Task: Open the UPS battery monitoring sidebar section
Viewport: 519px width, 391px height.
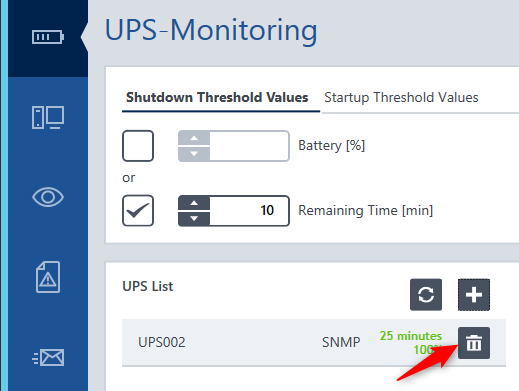Action: click(48, 37)
